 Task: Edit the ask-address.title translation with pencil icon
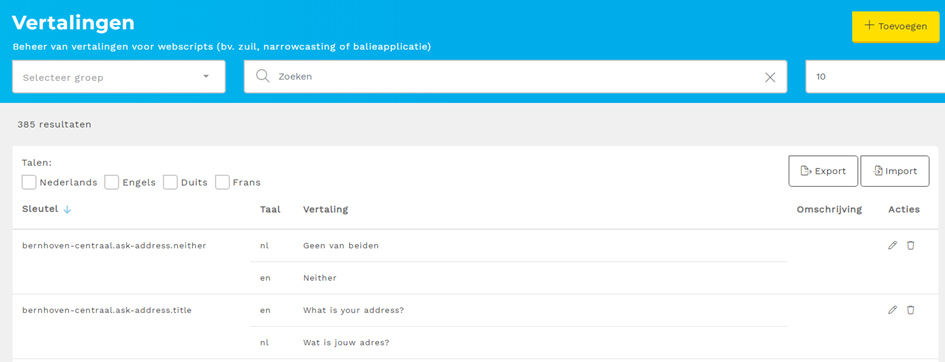tap(893, 310)
